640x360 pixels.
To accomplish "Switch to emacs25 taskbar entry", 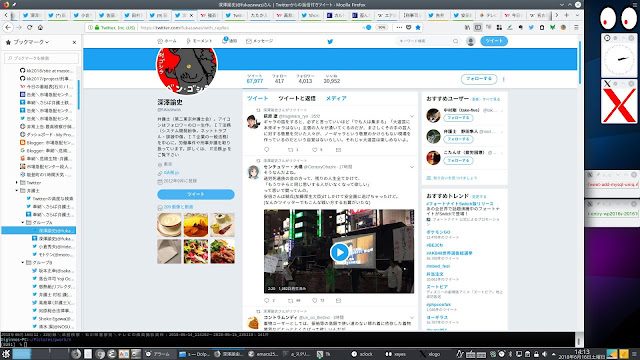I will click(x=263, y=354).
